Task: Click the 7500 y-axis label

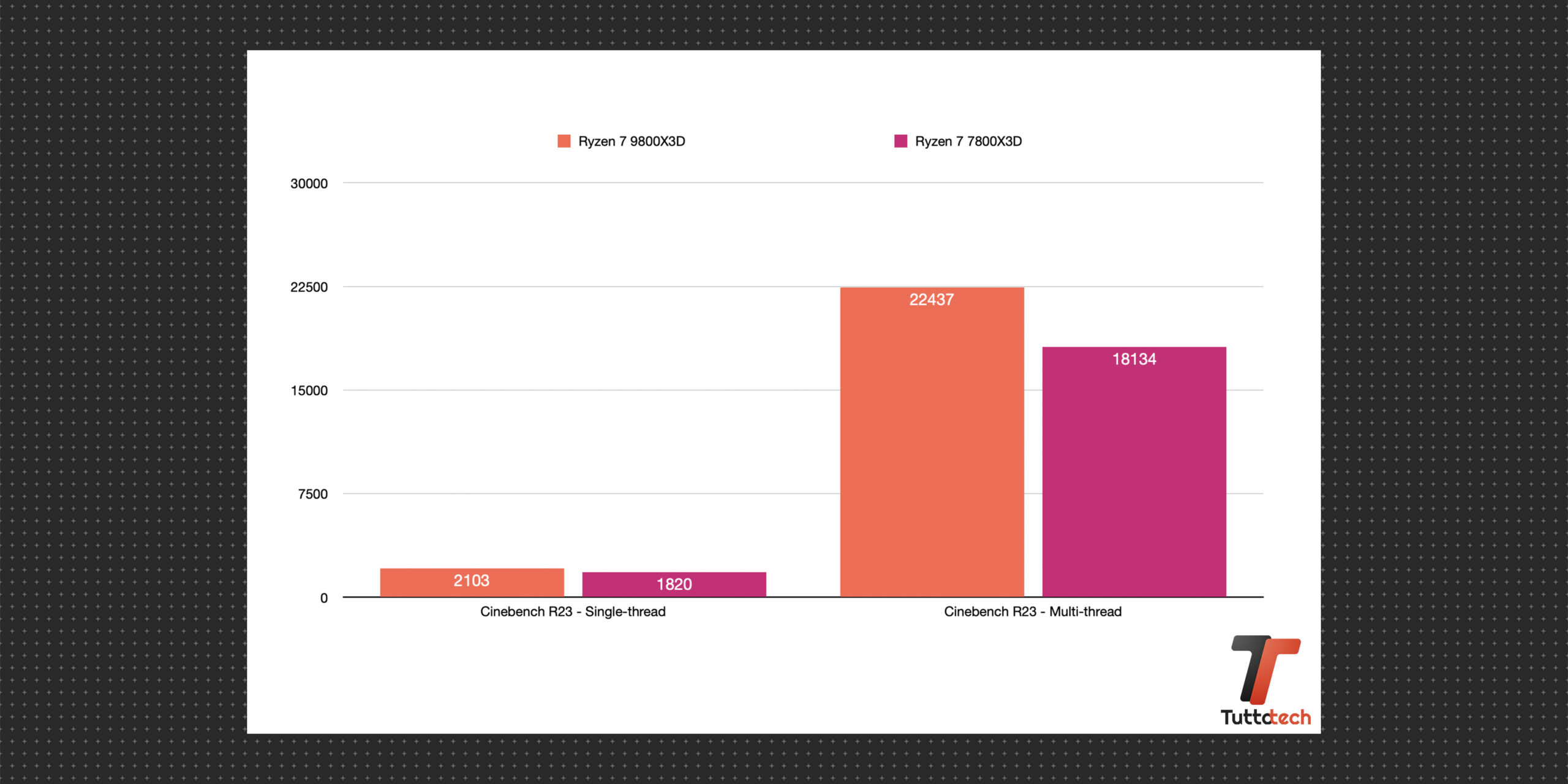Action: click(x=312, y=494)
